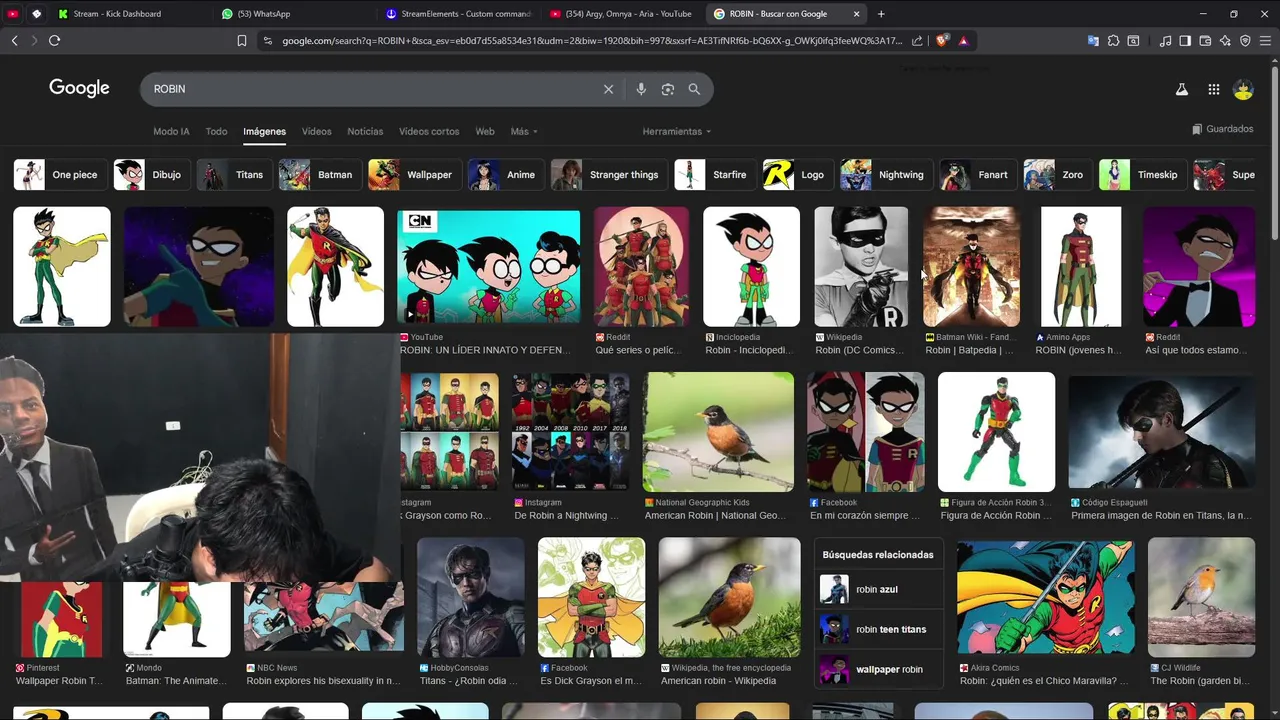The image size is (1280, 720).
Task: Open Search Labs flask icon
Action: [1181, 89]
